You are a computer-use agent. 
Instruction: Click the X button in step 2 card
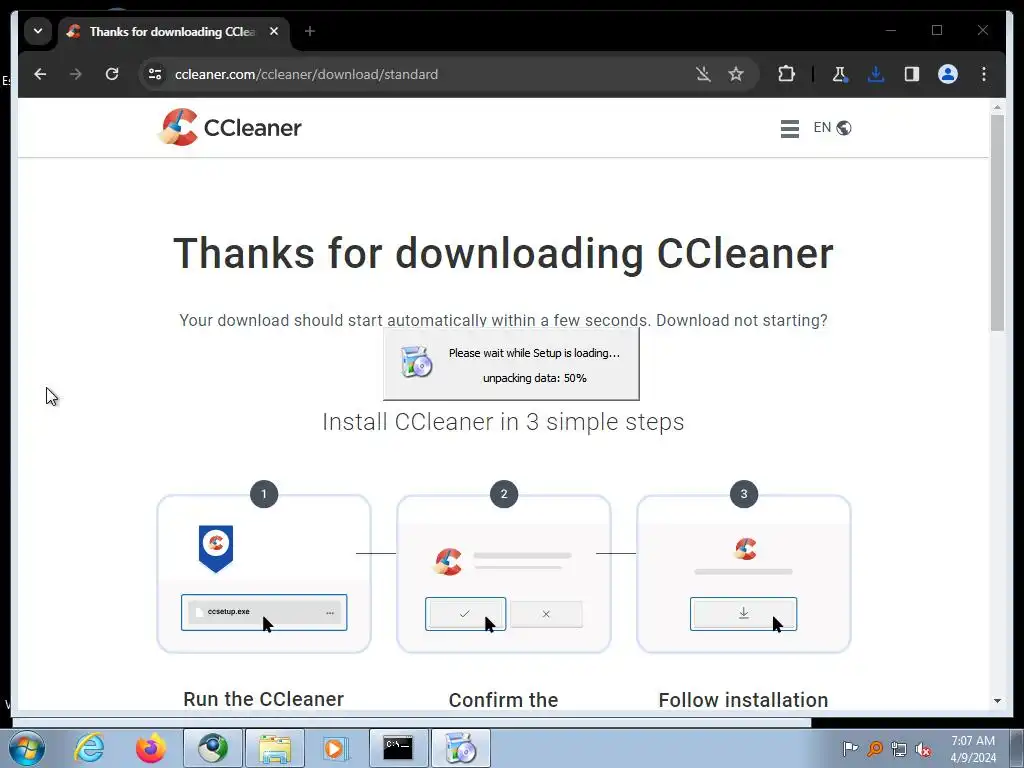click(x=546, y=614)
